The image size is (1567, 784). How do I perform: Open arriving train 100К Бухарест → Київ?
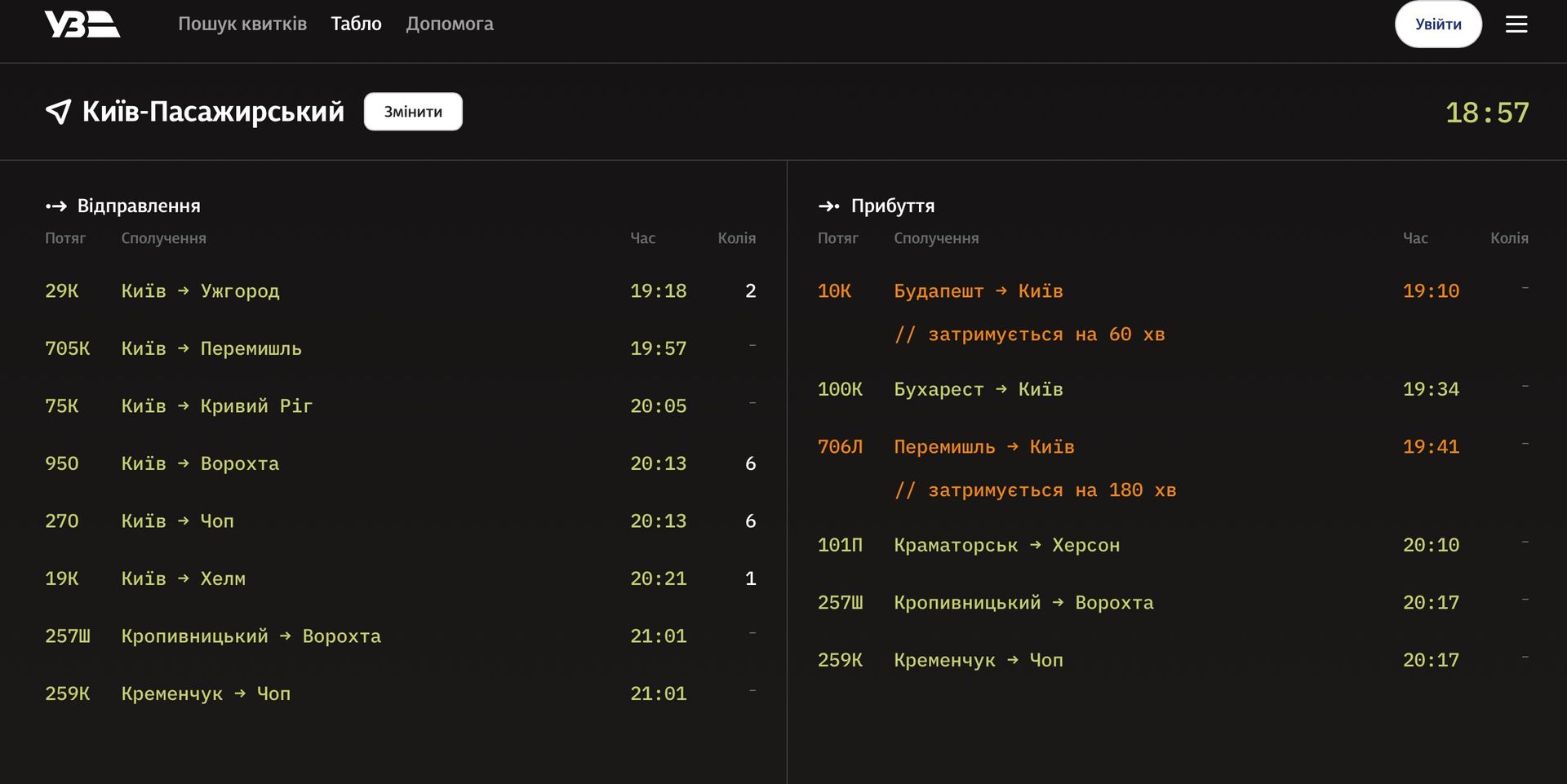pos(978,390)
